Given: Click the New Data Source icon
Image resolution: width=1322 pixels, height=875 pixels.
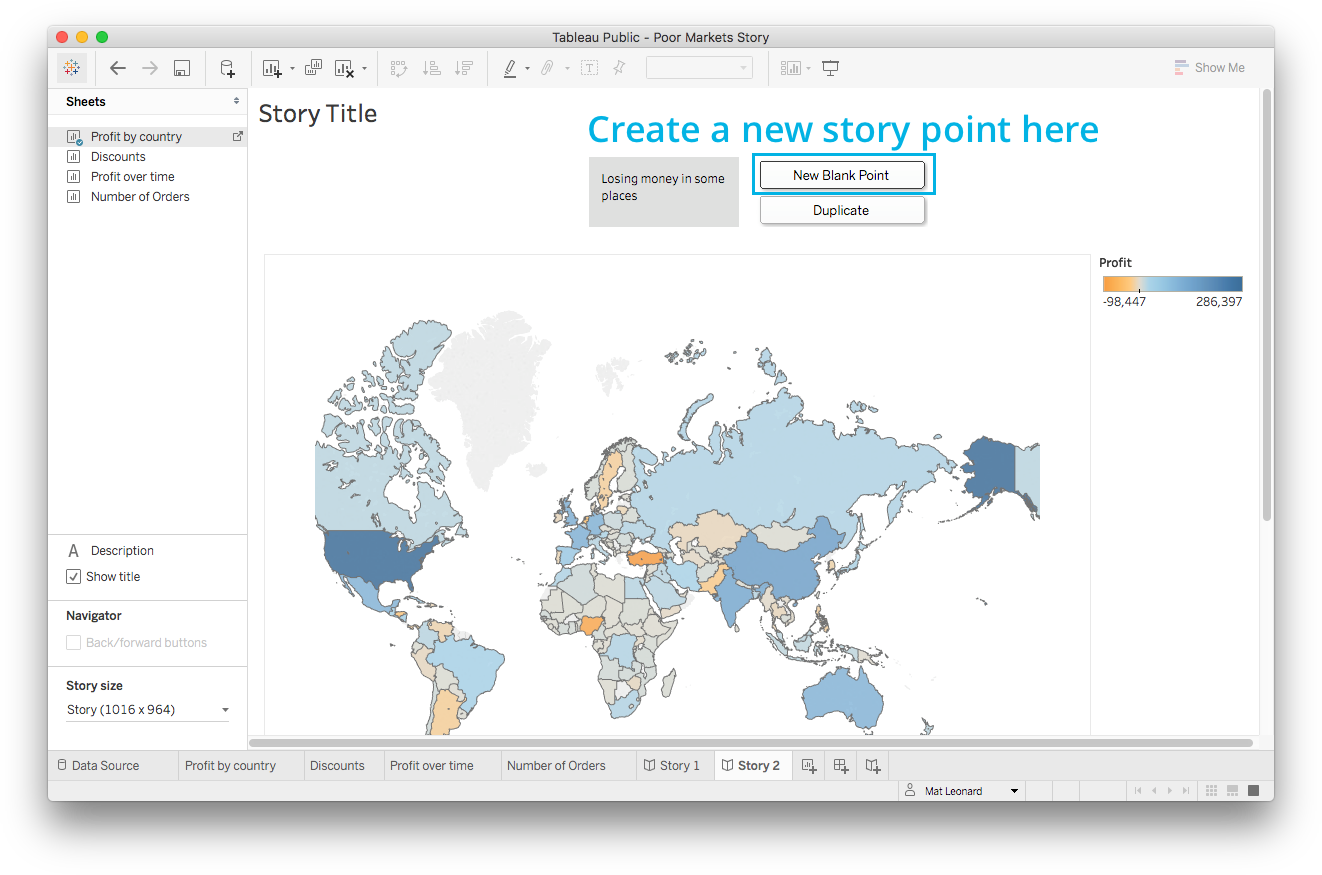Looking at the screenshot, I should pos(228,68).
